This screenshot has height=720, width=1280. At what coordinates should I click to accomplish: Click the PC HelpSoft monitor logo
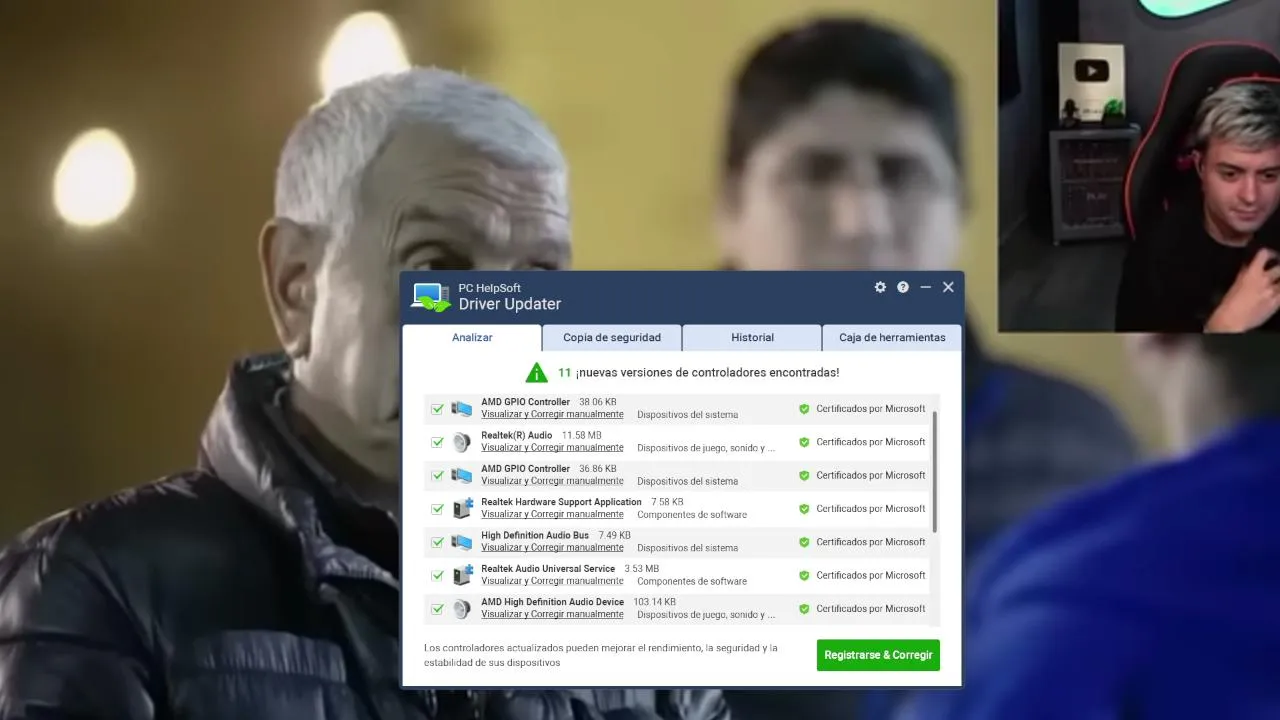tap(430, 297)
